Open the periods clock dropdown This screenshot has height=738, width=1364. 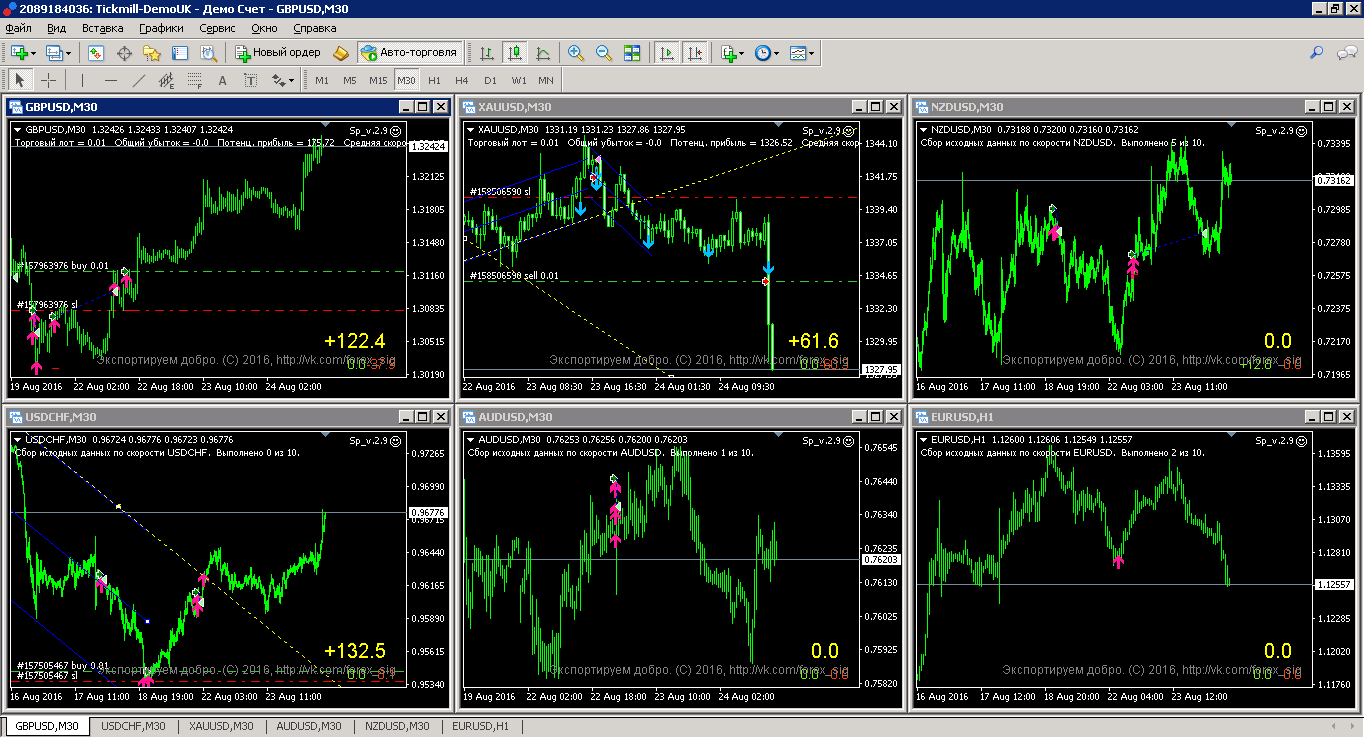click(x=776, y=53)
